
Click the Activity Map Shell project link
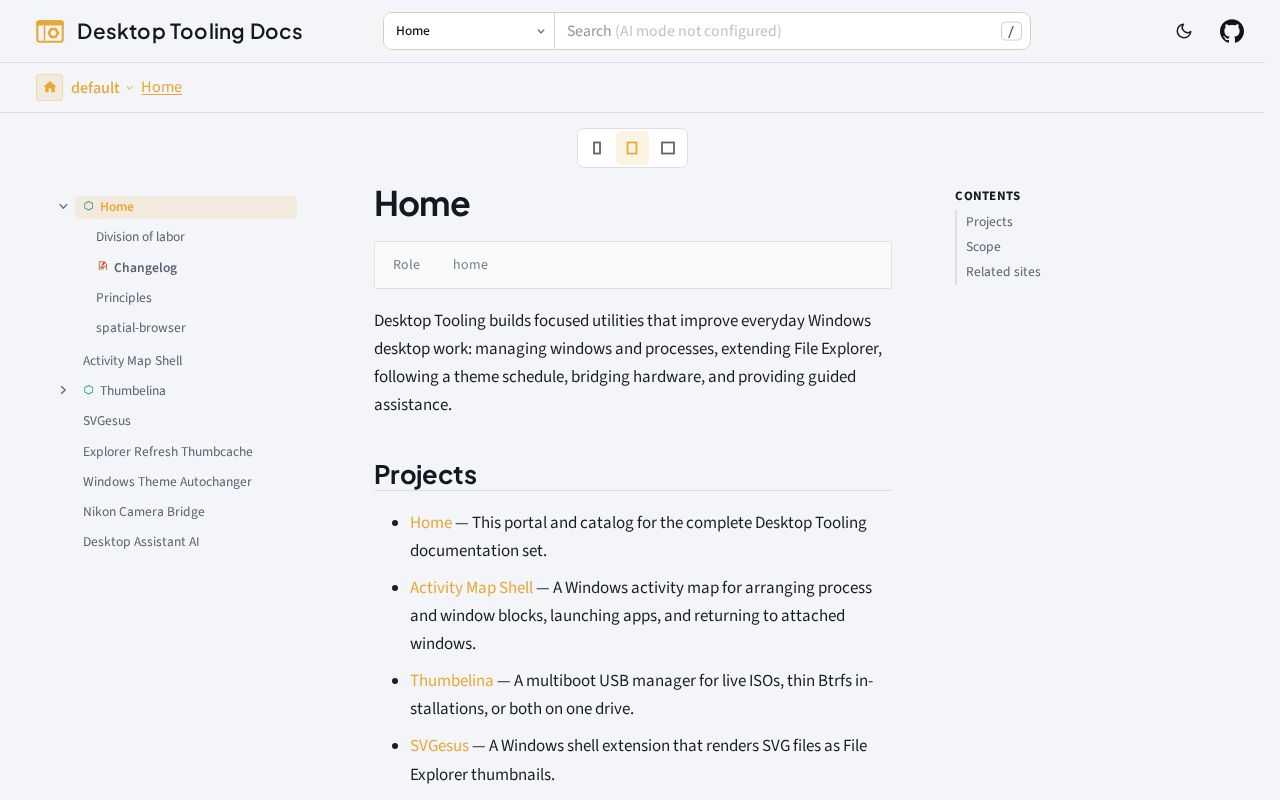pos(471,587)
